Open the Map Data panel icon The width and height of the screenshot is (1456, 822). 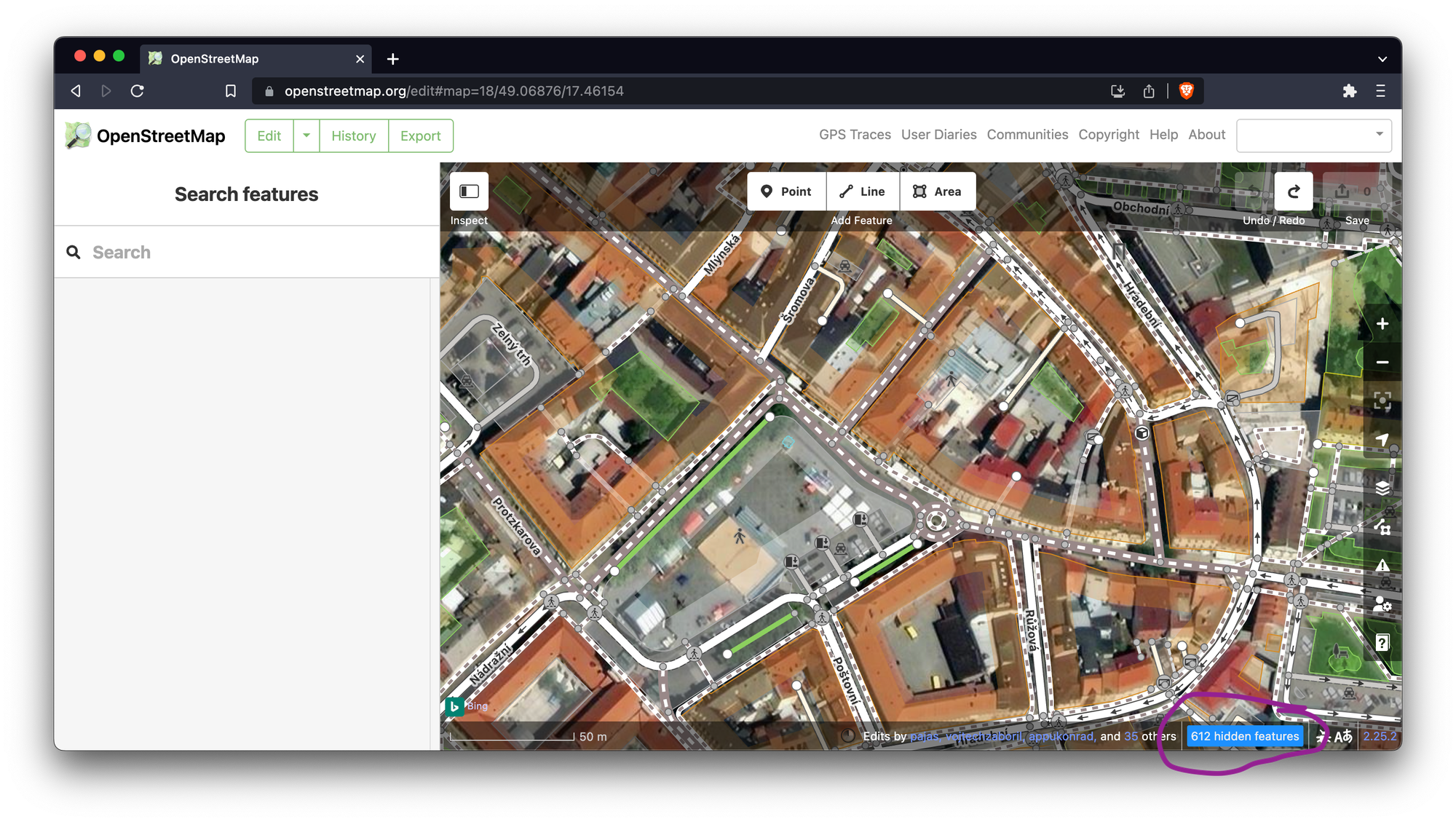pyautogui.click(x=1382, y=526)
